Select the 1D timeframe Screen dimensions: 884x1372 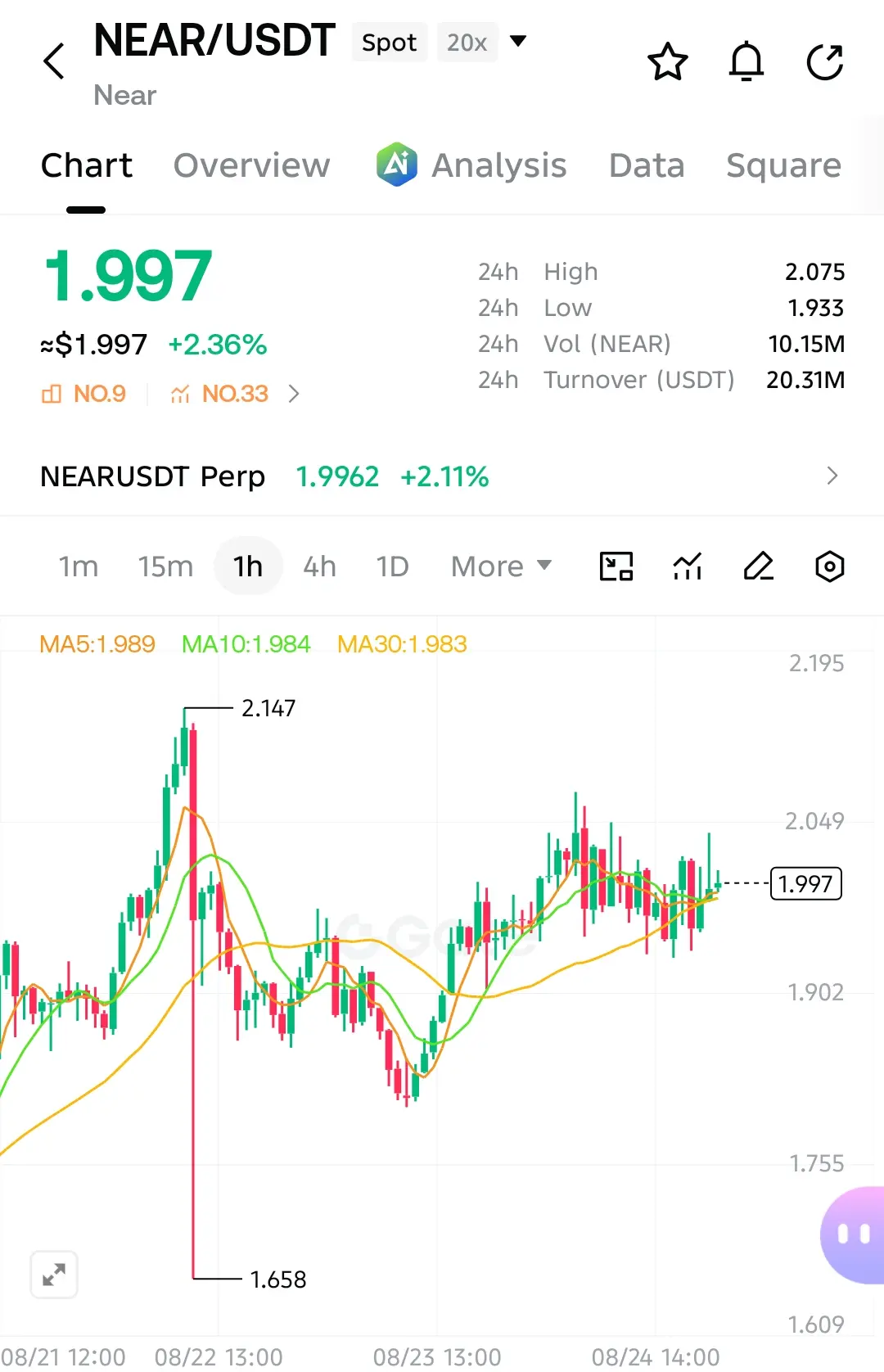tap(392, 566)
